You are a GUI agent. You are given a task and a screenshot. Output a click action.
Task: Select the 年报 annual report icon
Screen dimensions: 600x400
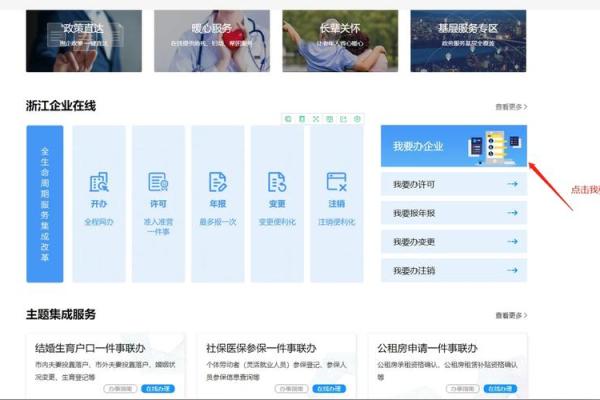(x=217, y=183)
